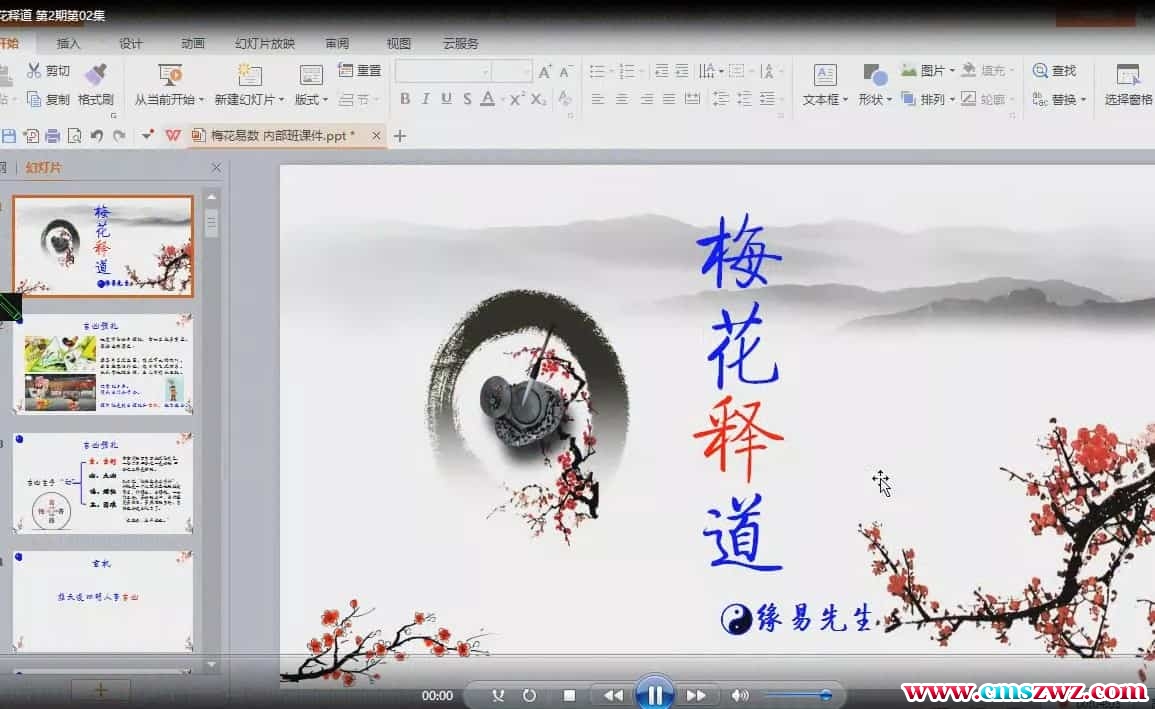
Task: Open the Find (查找) tool
Action: 1055,70
